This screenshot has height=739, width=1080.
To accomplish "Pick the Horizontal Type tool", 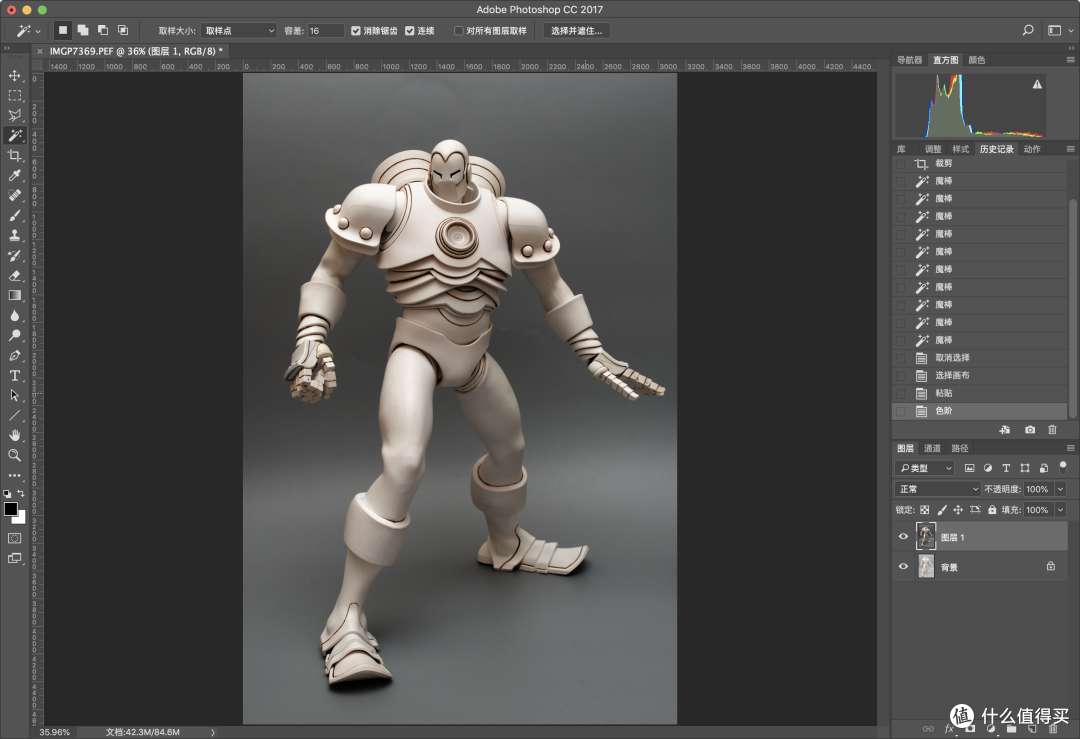I will [14, 375].
